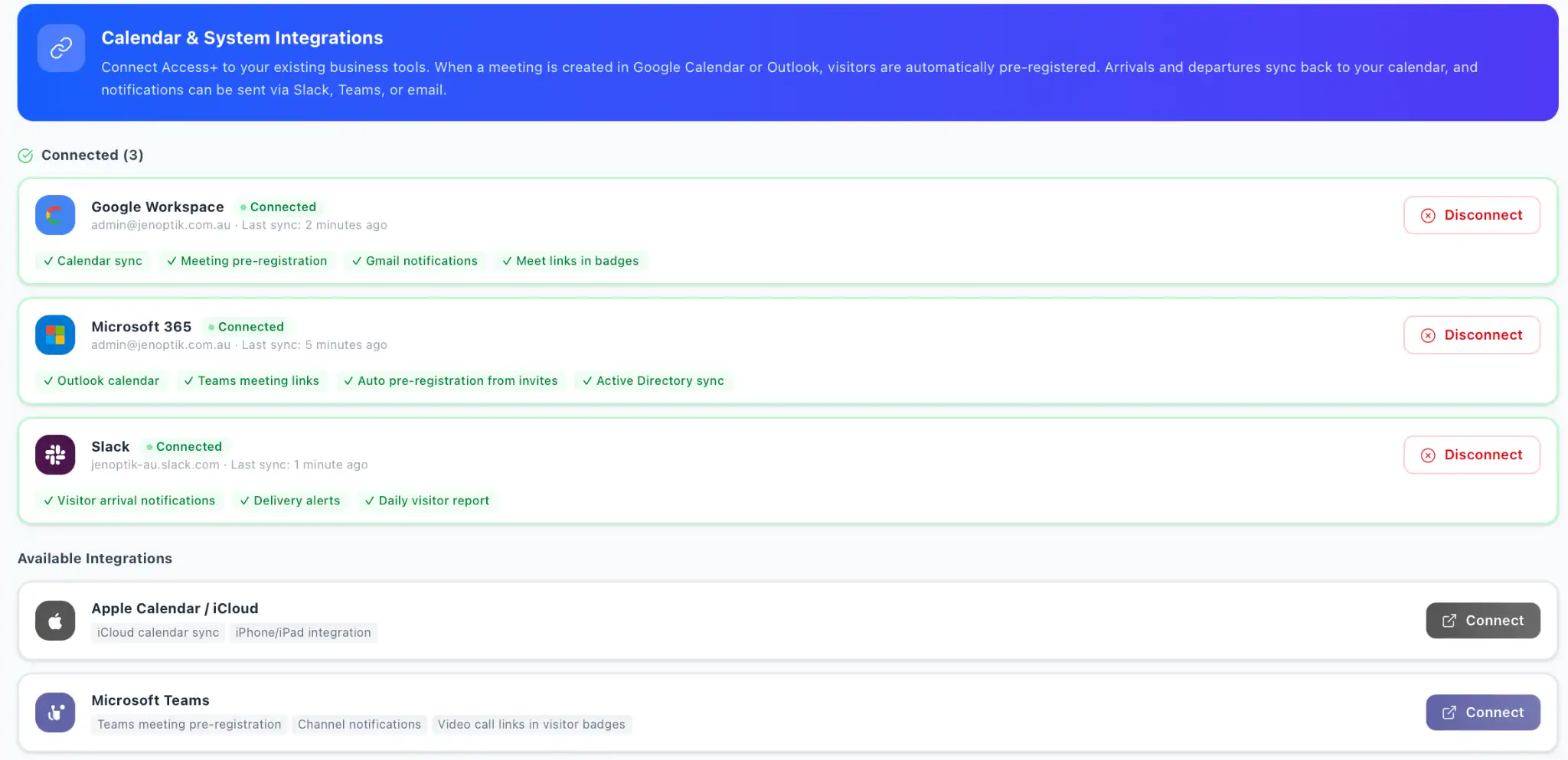Click the Available Integrations heading

[x=95, y=559]
